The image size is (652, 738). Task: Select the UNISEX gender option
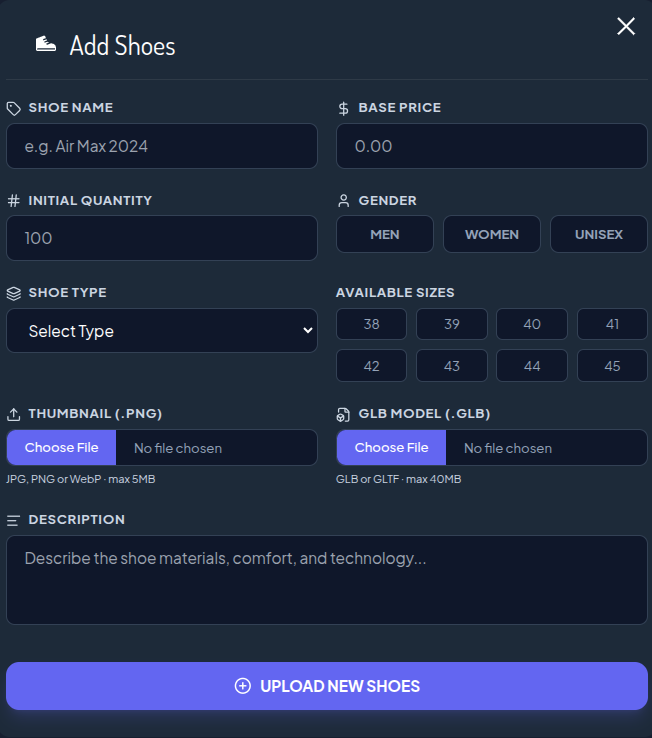[598, 234]
